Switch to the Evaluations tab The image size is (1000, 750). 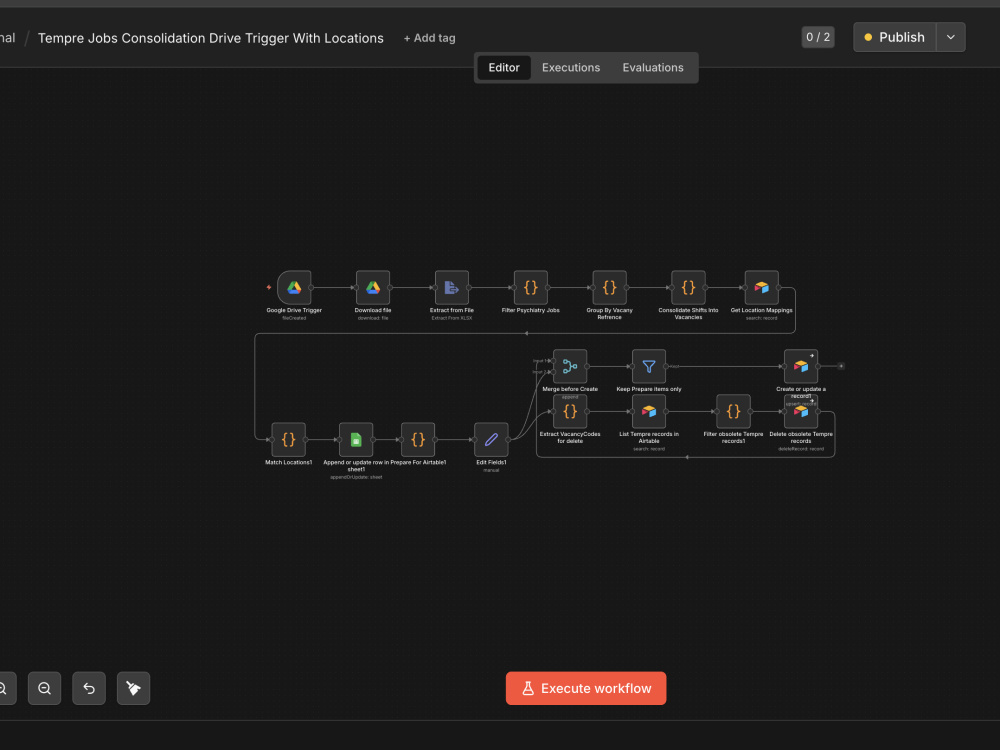tap(653, 68)
